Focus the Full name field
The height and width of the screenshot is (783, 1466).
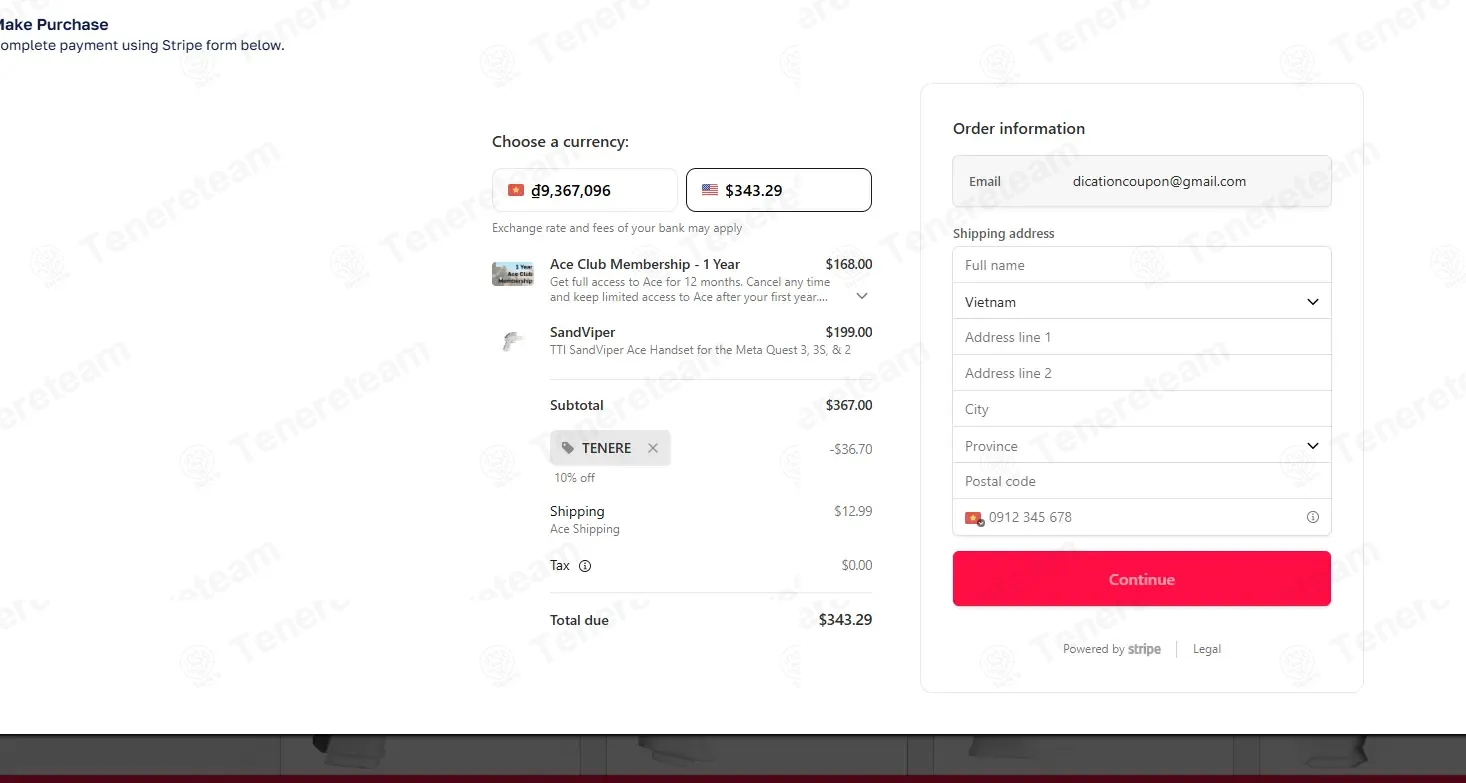point(1142,265)
